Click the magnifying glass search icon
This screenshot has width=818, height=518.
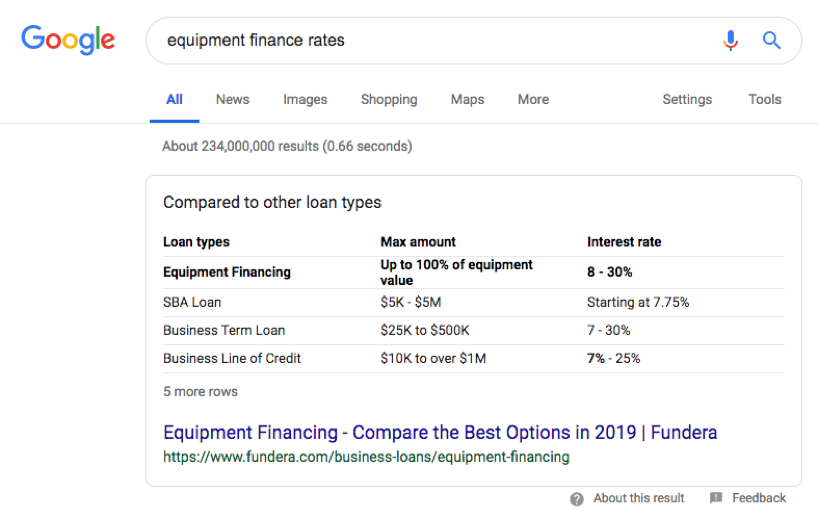(771, 40)
